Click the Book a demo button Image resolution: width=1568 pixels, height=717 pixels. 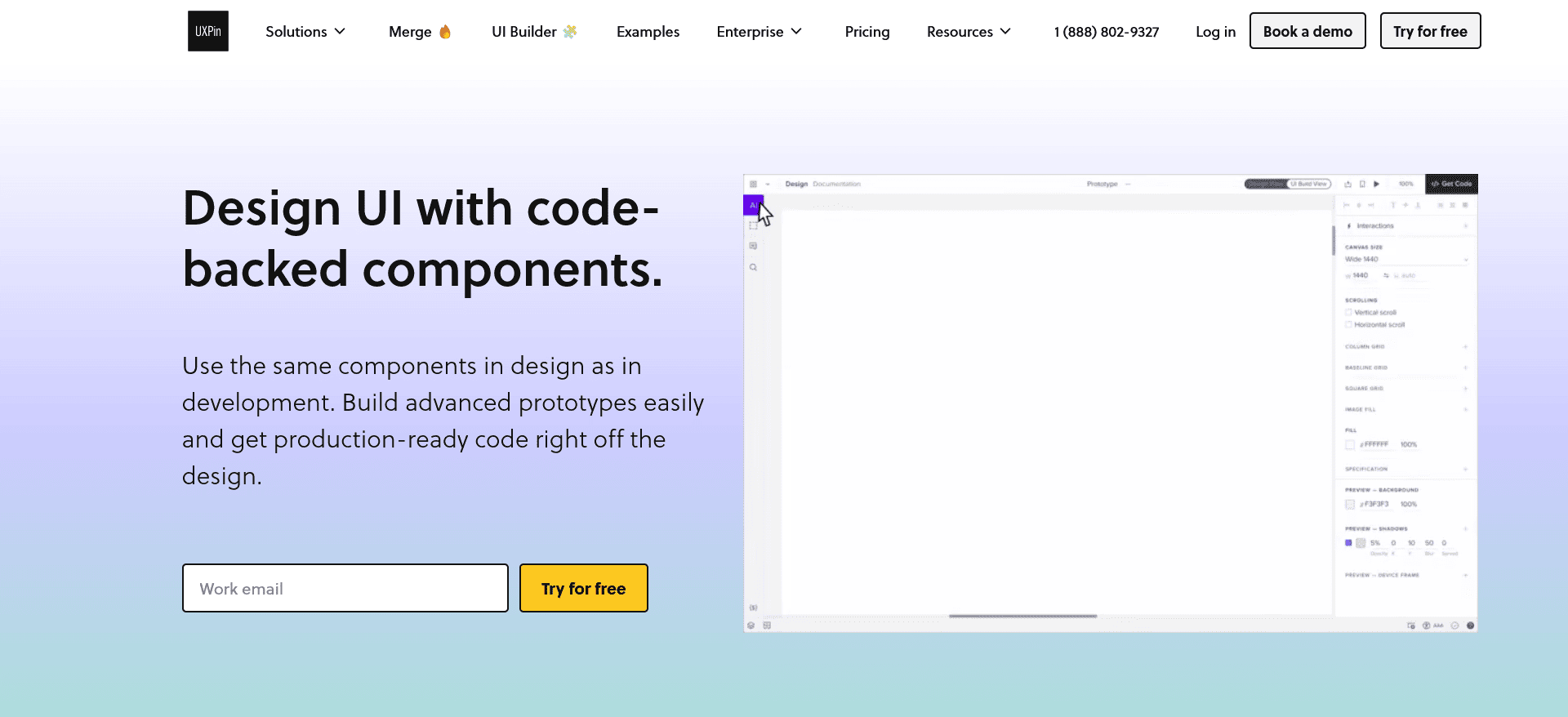click(1307, 31)
